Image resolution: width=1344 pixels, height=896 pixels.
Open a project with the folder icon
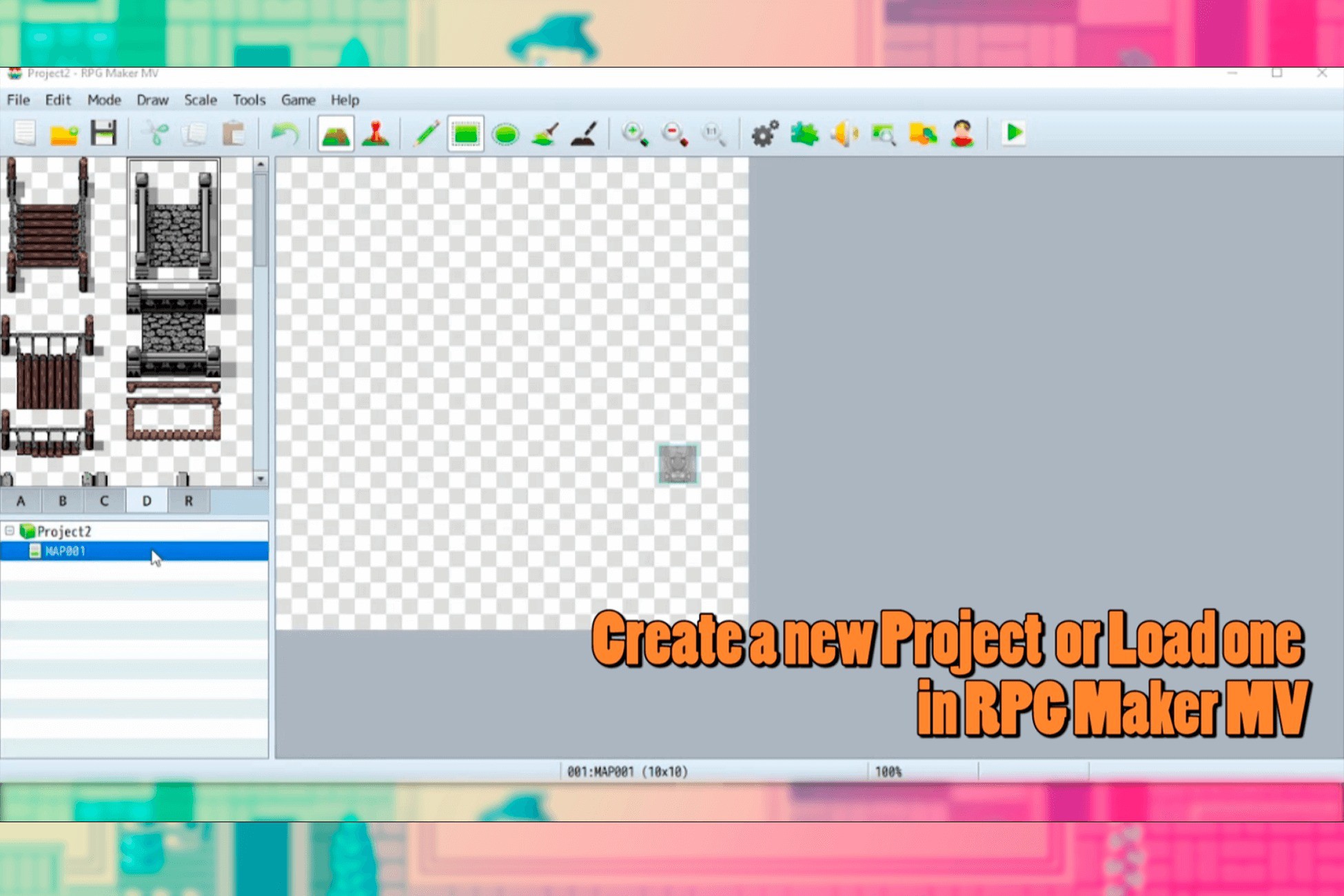click(x=64, y=133)
